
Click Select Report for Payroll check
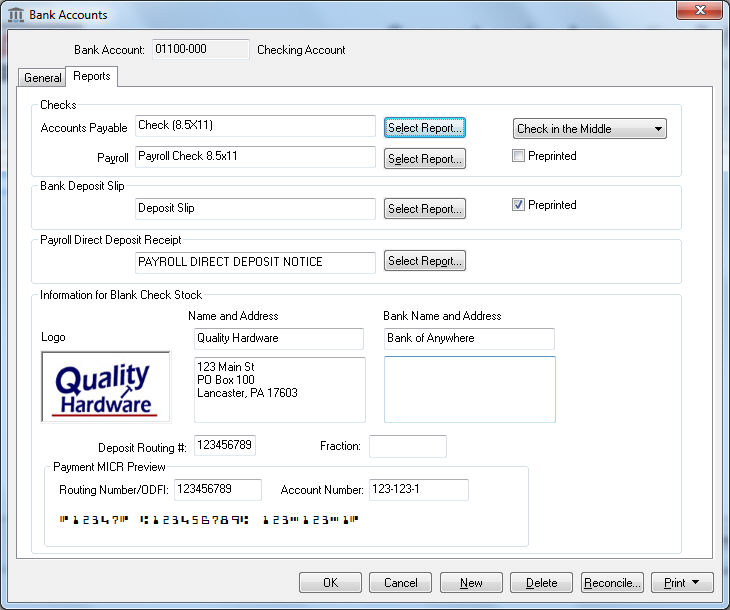point(424,159)
